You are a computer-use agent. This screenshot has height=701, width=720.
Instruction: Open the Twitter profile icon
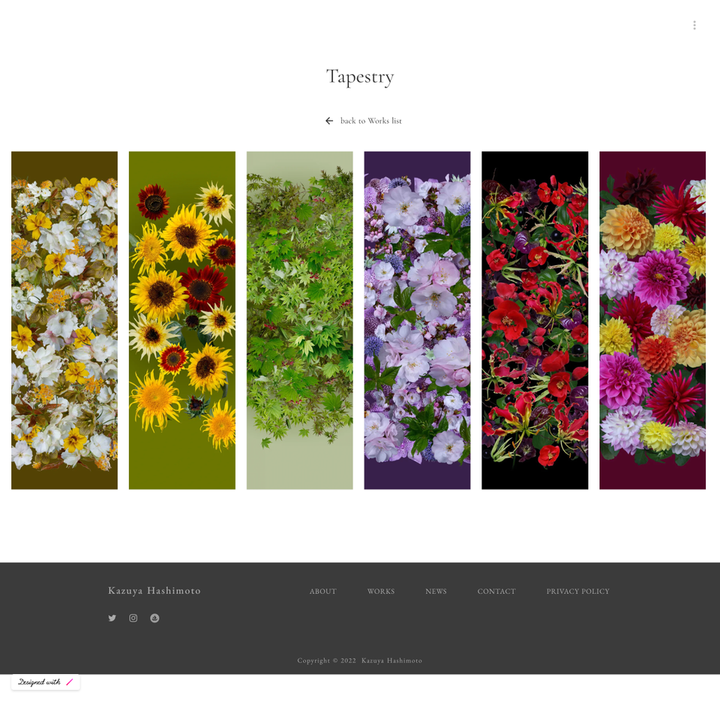[112, 618]
